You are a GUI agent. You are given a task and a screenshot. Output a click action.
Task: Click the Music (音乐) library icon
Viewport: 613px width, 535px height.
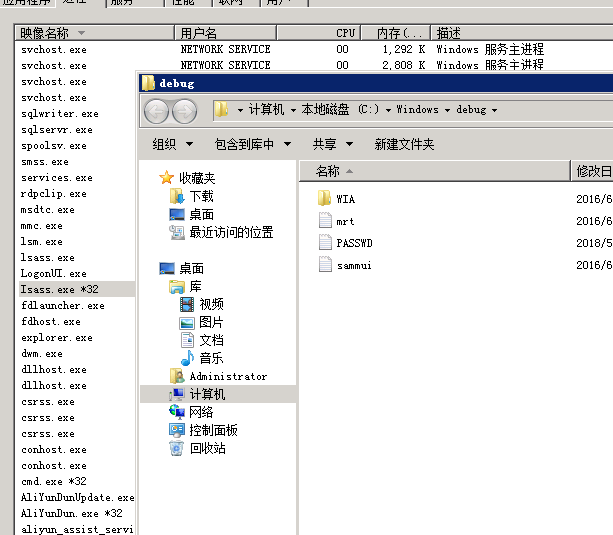(x=188, y=358)
